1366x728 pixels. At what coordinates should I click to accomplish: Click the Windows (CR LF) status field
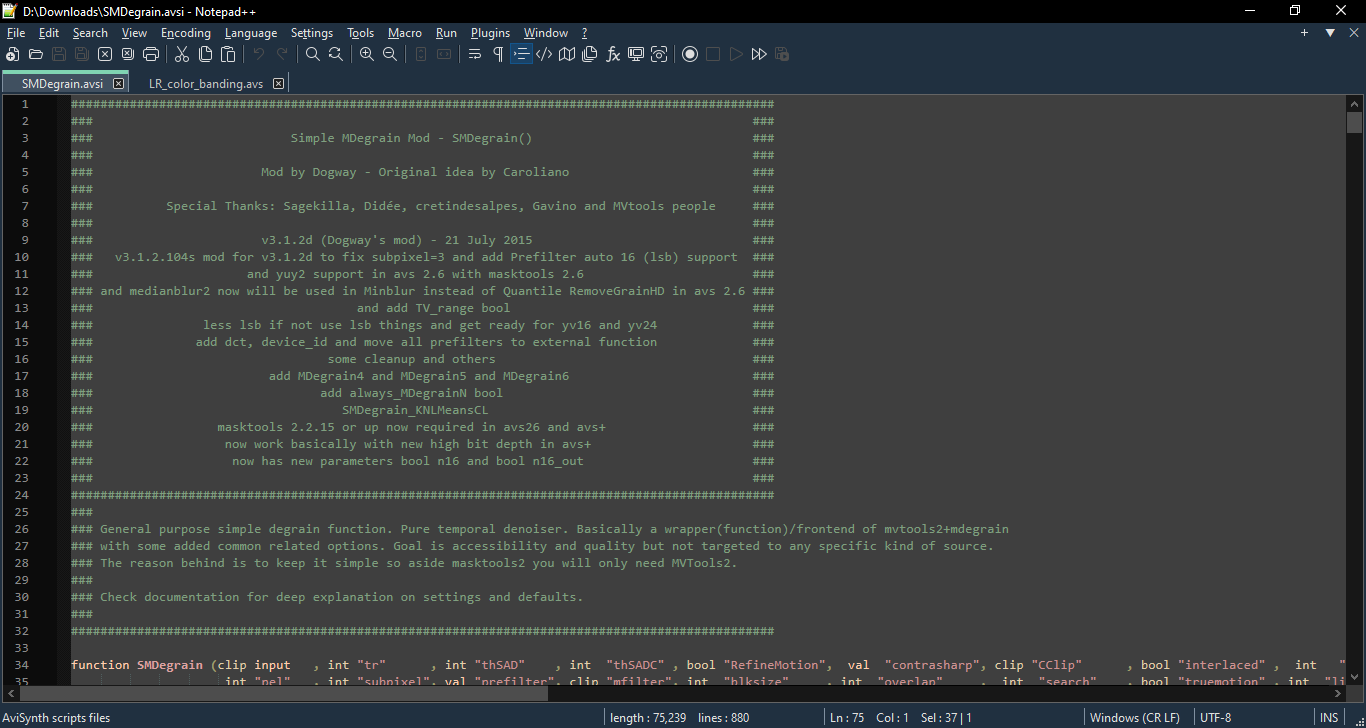[x=1134, y=718]
